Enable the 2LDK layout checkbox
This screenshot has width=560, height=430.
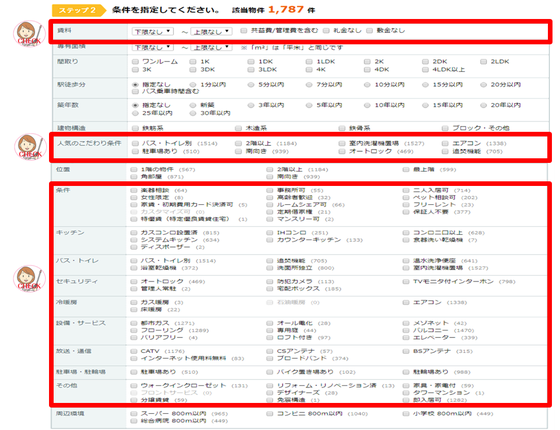(x=484, y=62)
